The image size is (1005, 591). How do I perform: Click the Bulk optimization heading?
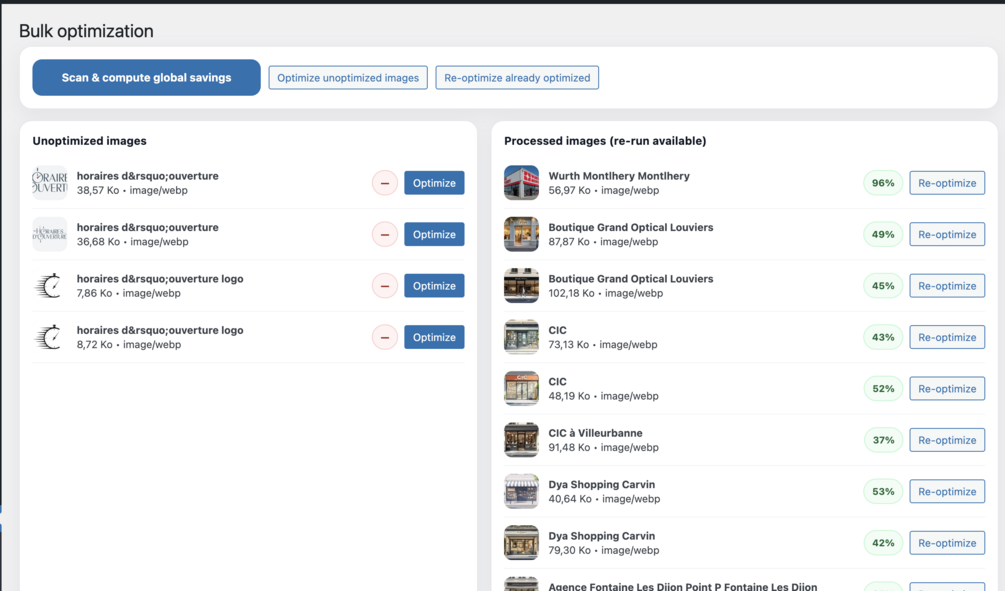tap(86, 31)
